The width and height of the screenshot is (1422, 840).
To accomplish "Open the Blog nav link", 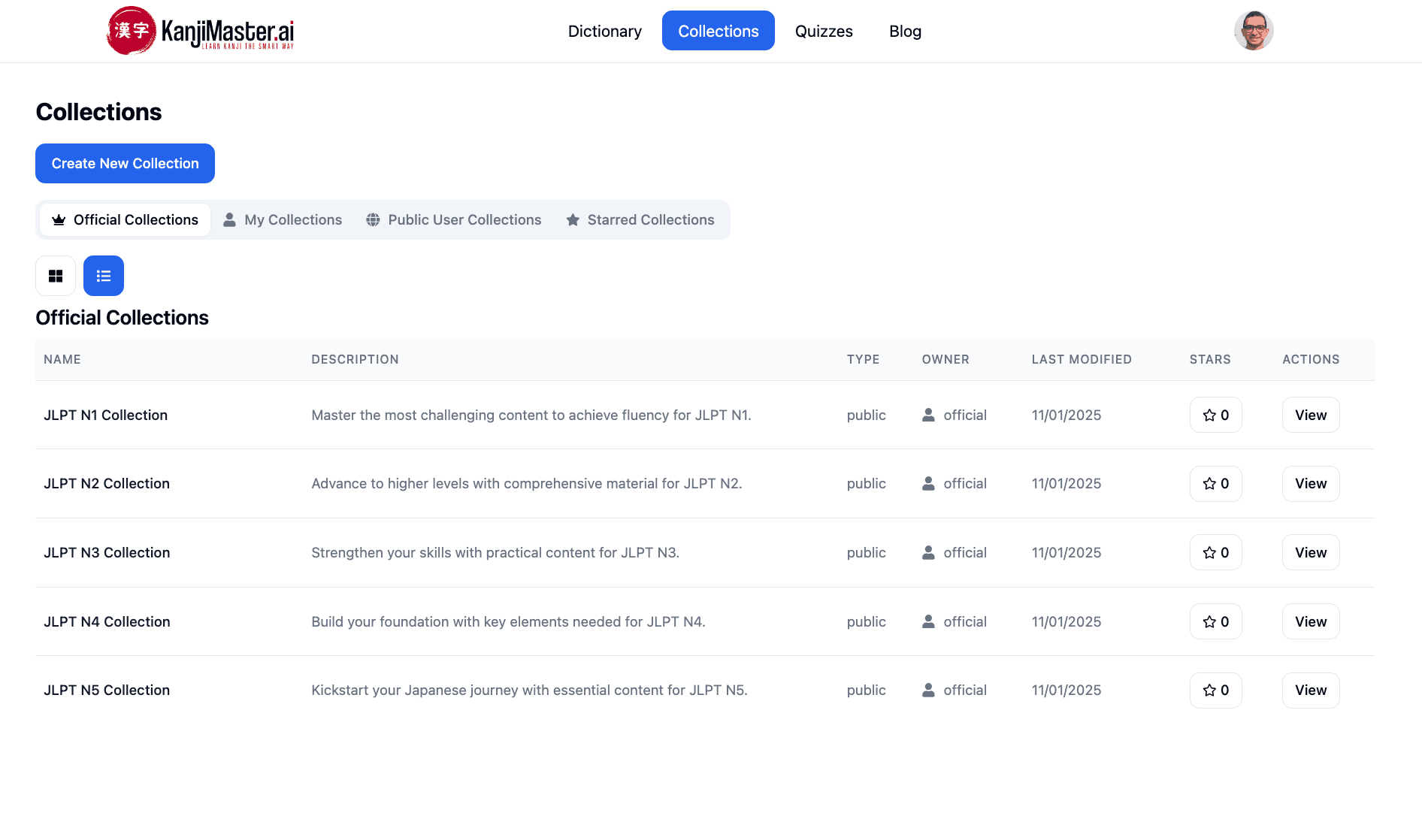I will click(x=905, y=31).
